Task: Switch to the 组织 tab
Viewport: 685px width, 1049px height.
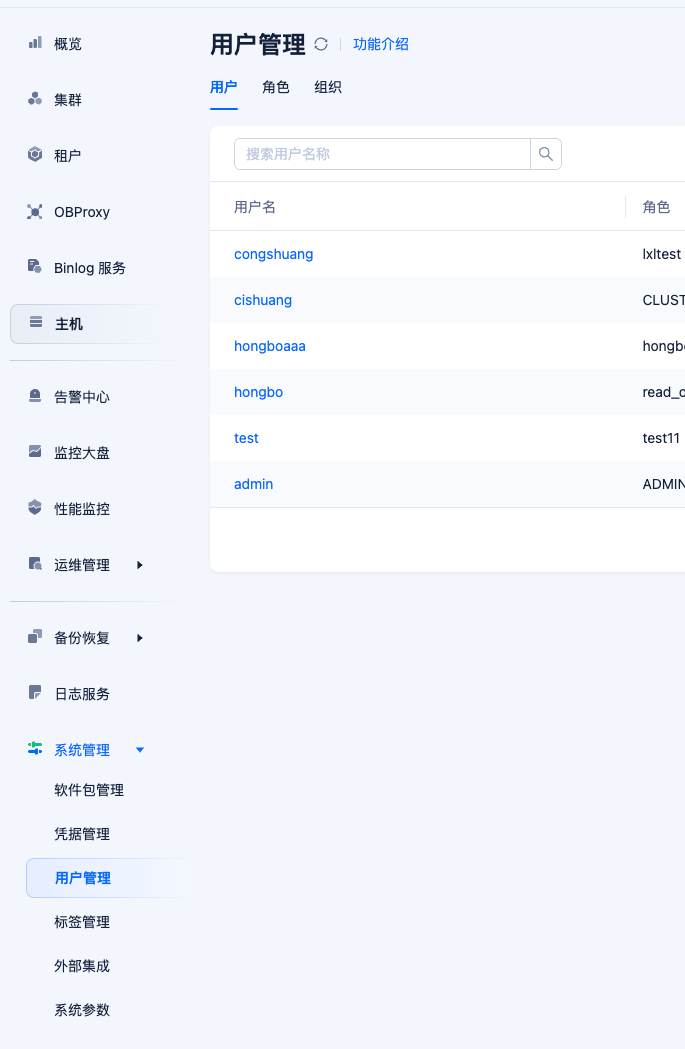Action: click(x=328, y=87)
